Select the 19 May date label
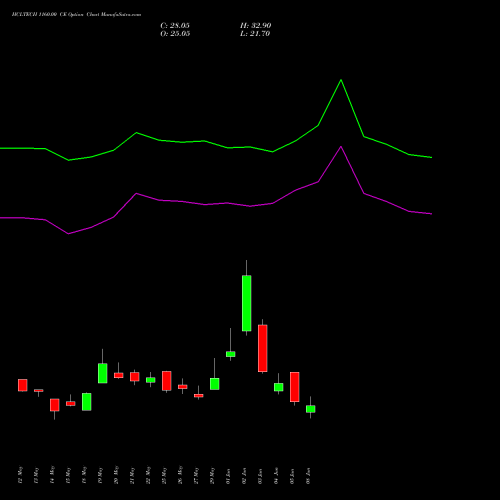 pos(101,475)
